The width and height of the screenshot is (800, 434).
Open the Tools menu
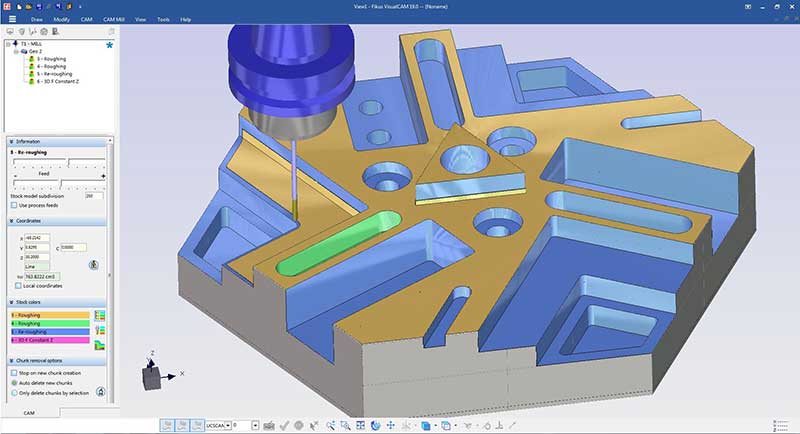161,19
